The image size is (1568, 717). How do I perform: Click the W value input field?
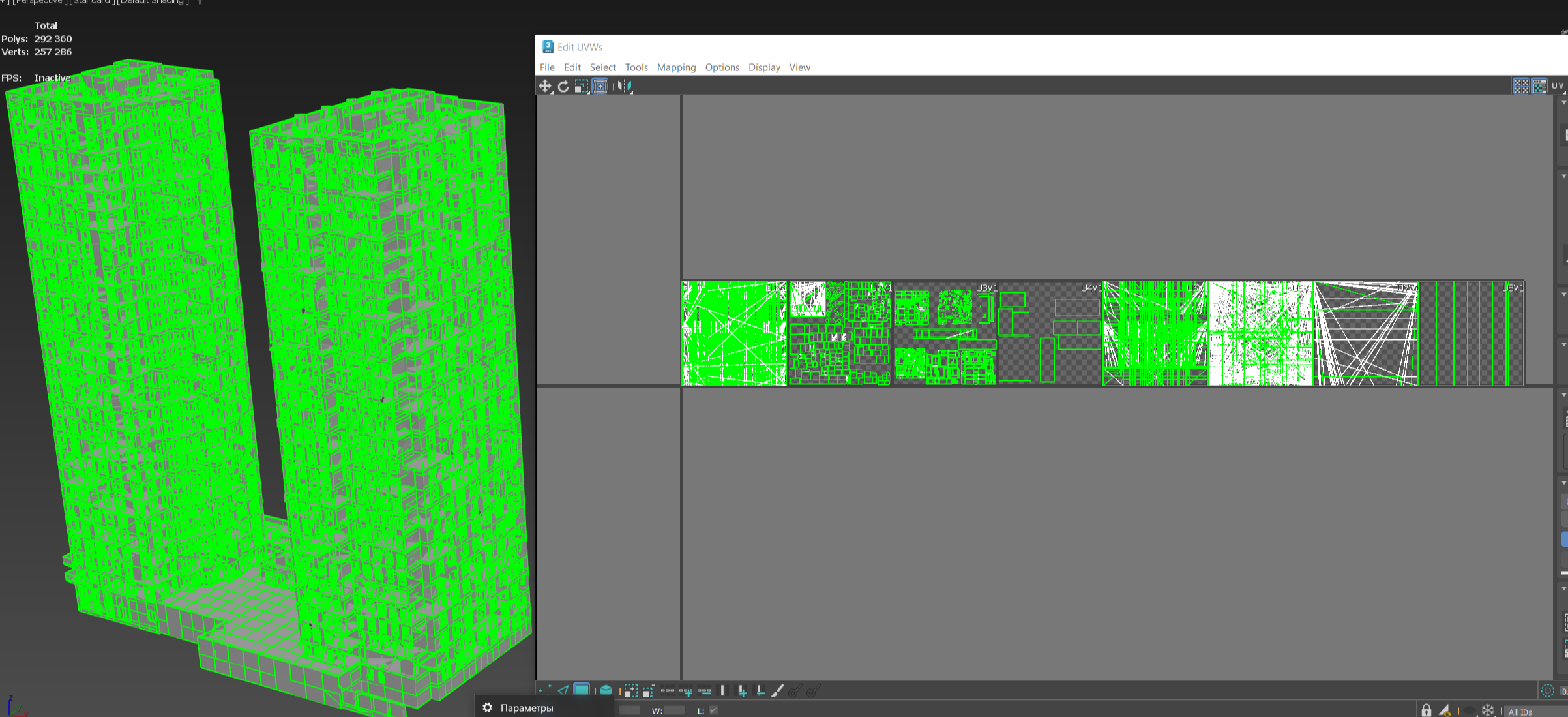coord(675,710)
